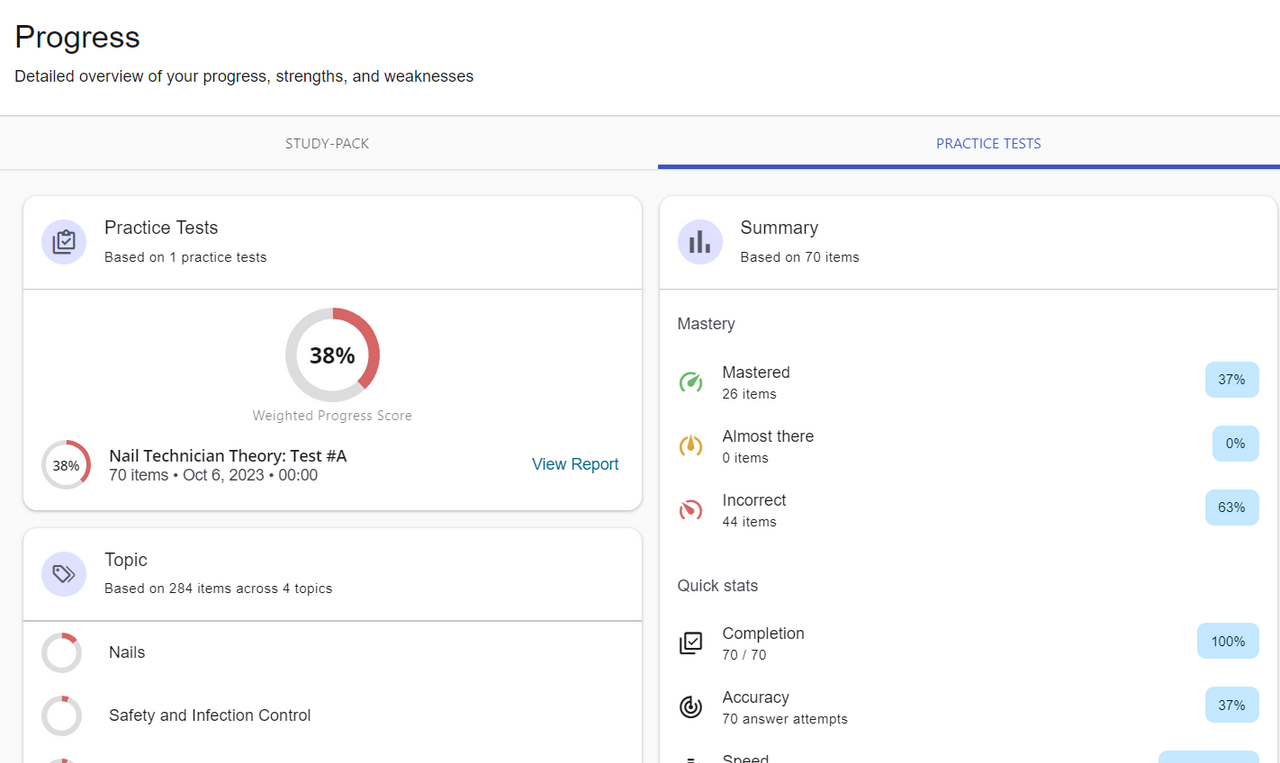1280x763 pixels.
Task: Click the small 38% test progress circle
Action: pos(66,465)
